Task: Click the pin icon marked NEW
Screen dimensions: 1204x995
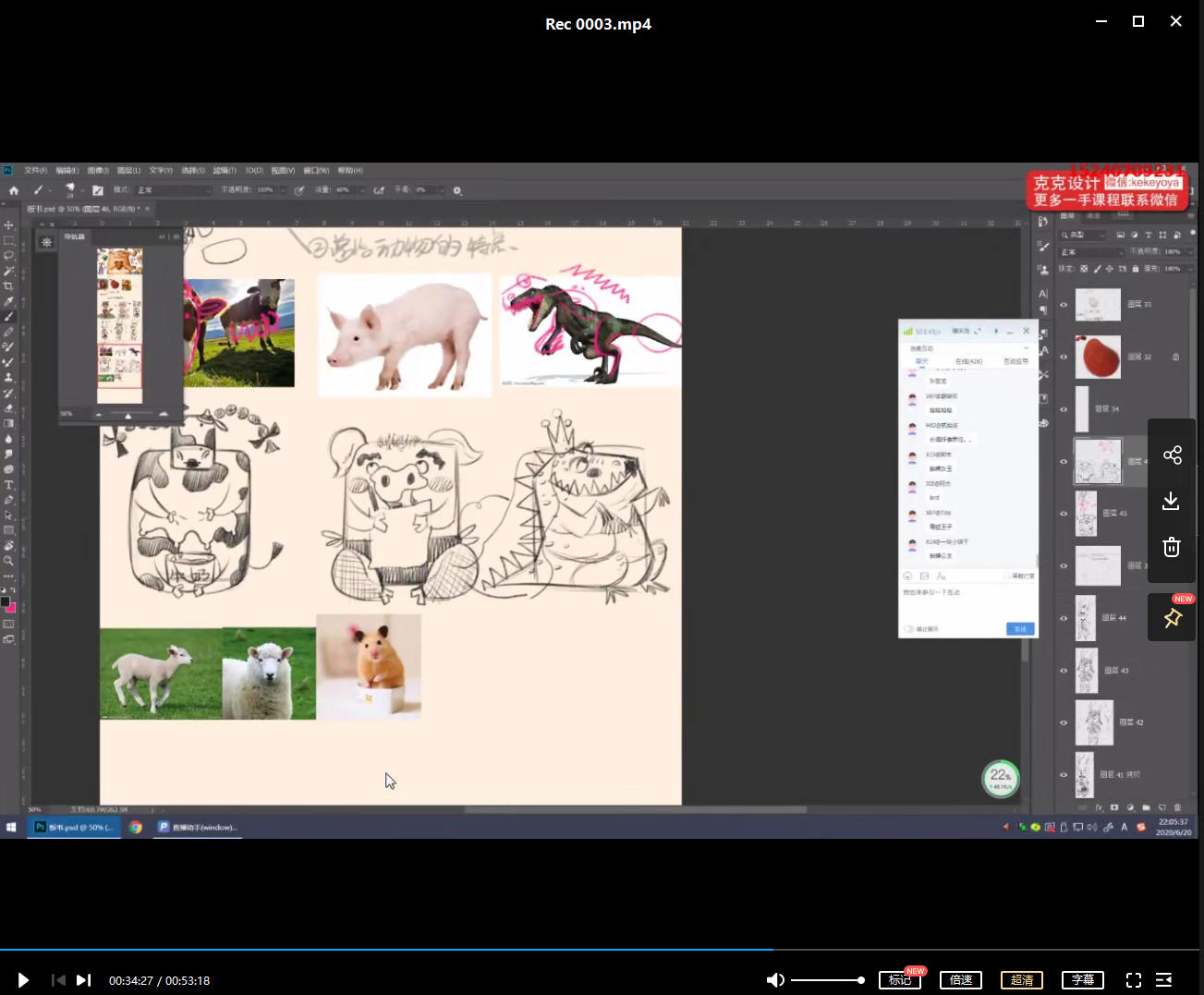Action: 1173,618
